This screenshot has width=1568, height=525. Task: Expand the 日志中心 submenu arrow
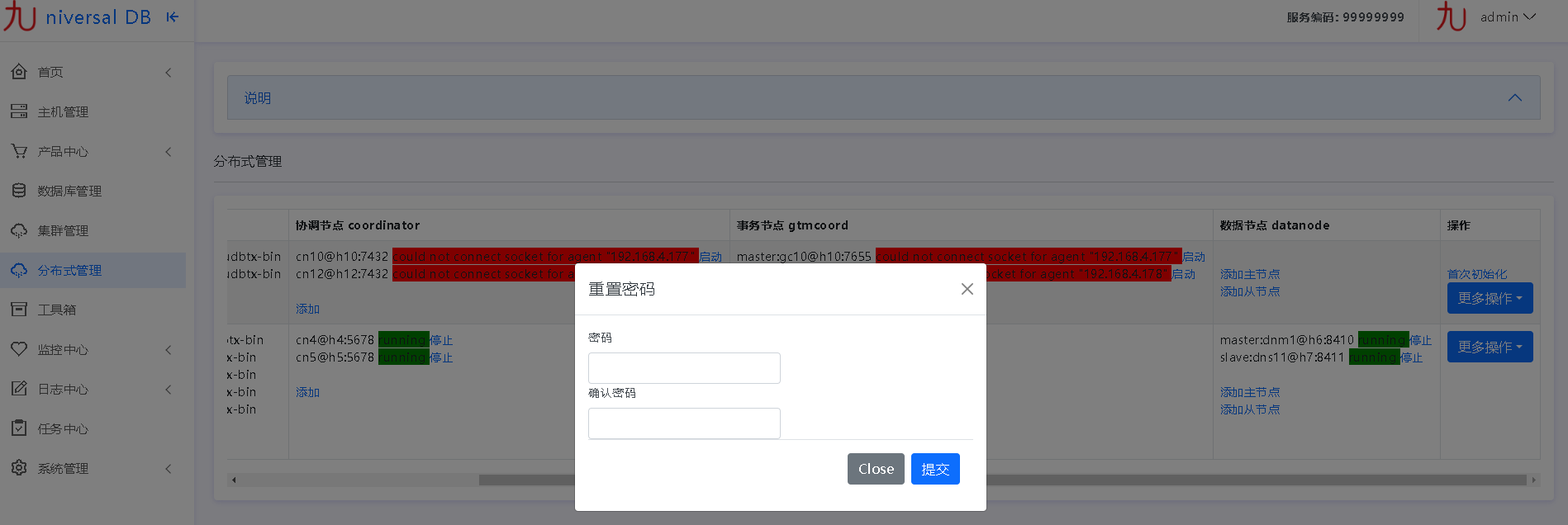(169, 389)
